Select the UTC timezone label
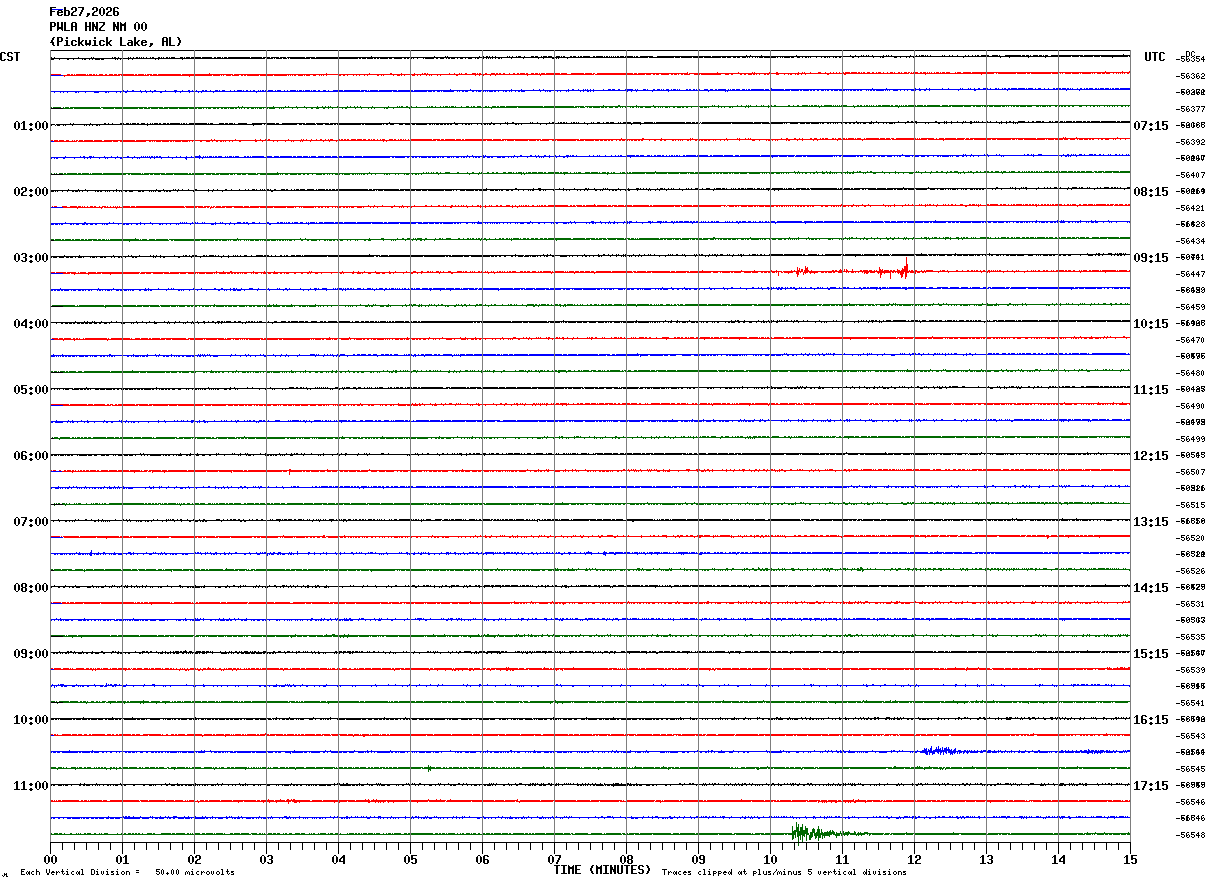 click(1155, 57)
